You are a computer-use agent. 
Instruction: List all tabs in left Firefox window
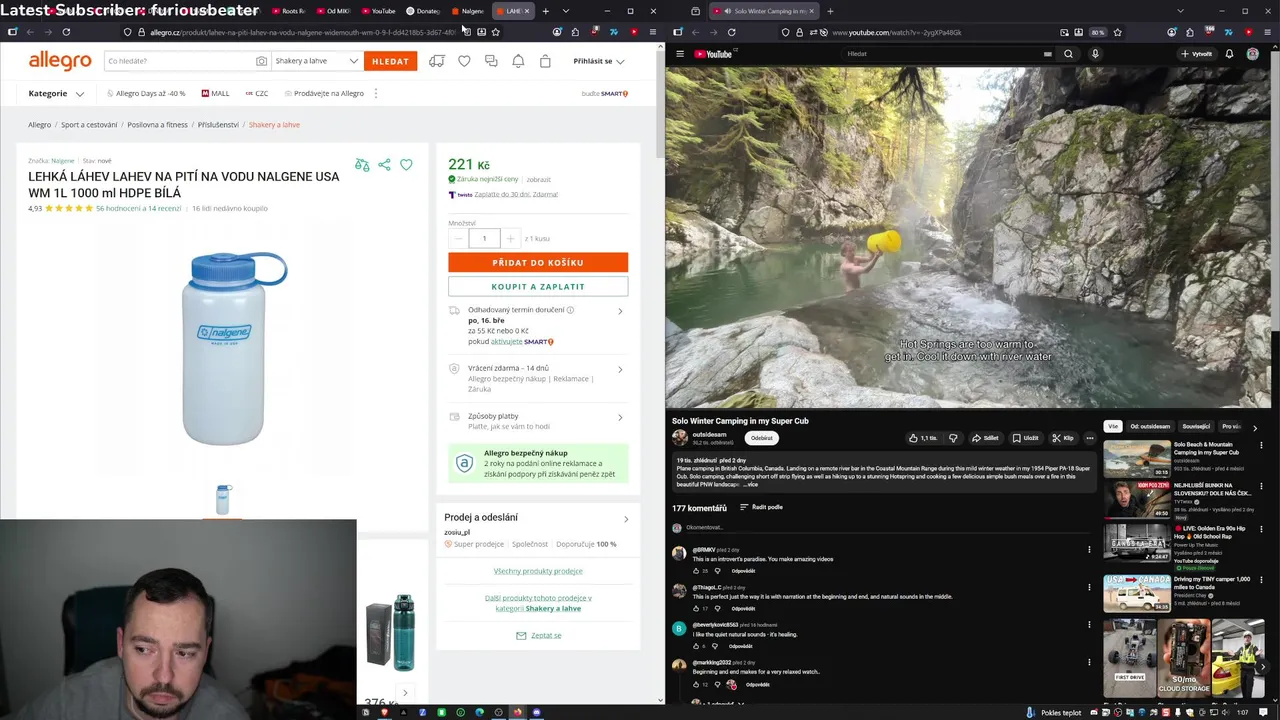566,11
